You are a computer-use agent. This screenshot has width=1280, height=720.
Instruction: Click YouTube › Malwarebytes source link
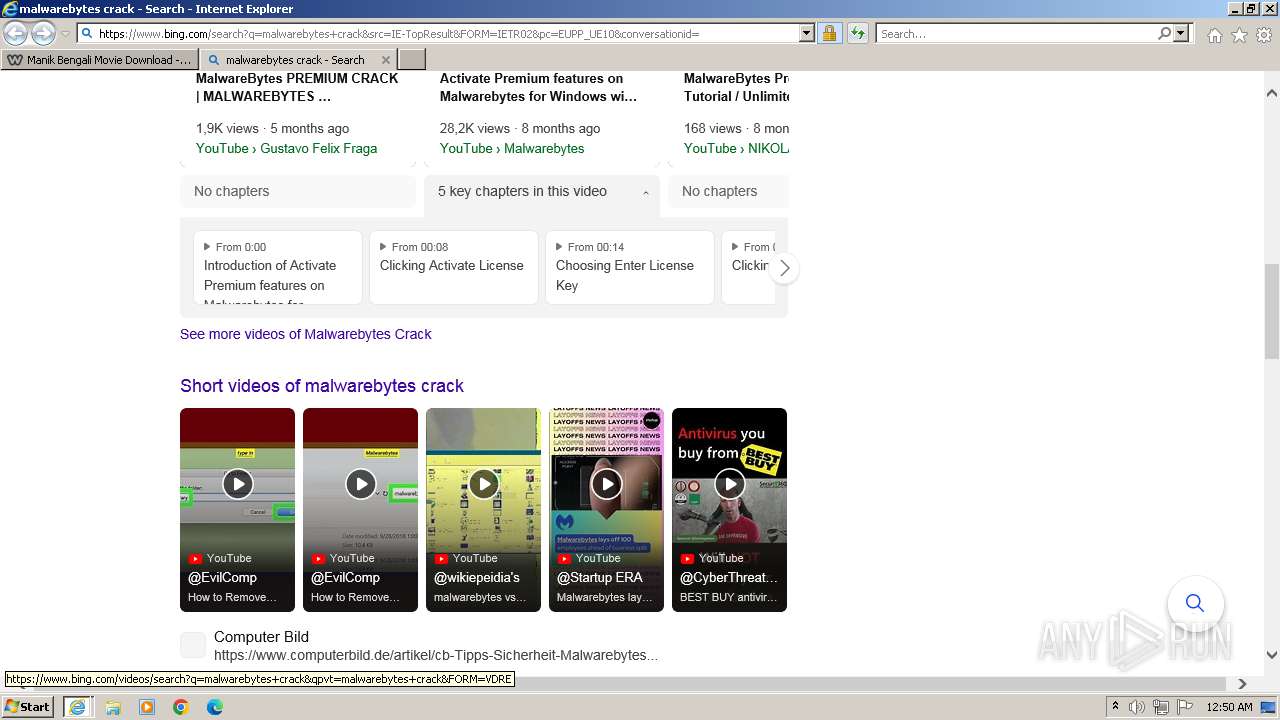point(512,148)
